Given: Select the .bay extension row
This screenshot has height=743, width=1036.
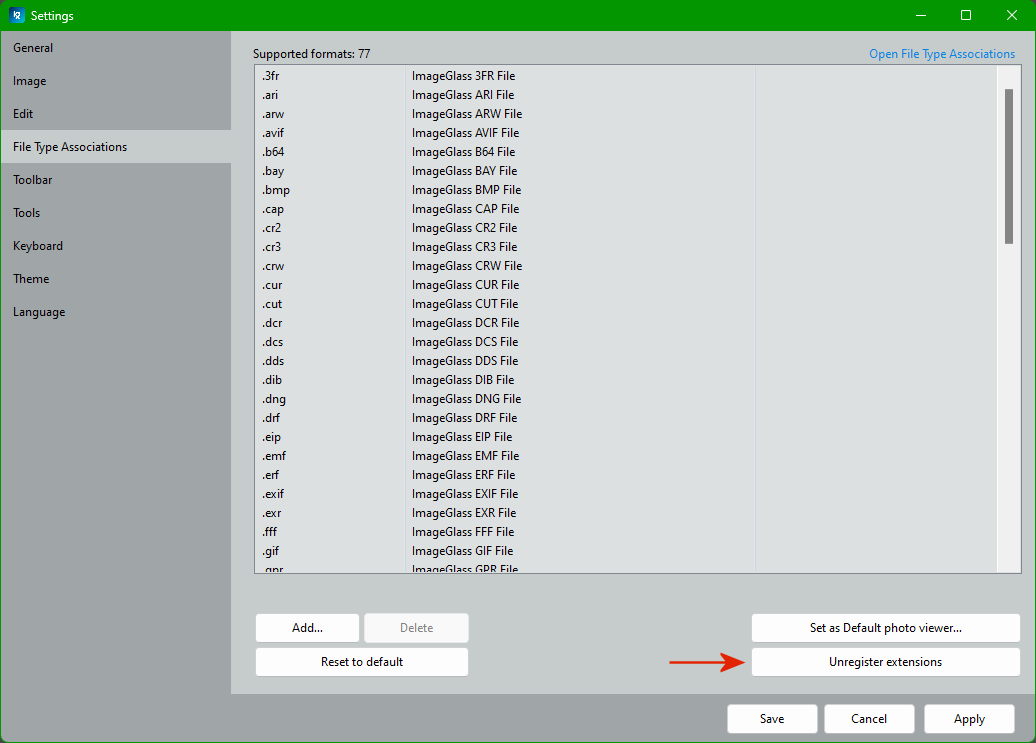Looking at the screenshot, I should [x=625, y=171].
